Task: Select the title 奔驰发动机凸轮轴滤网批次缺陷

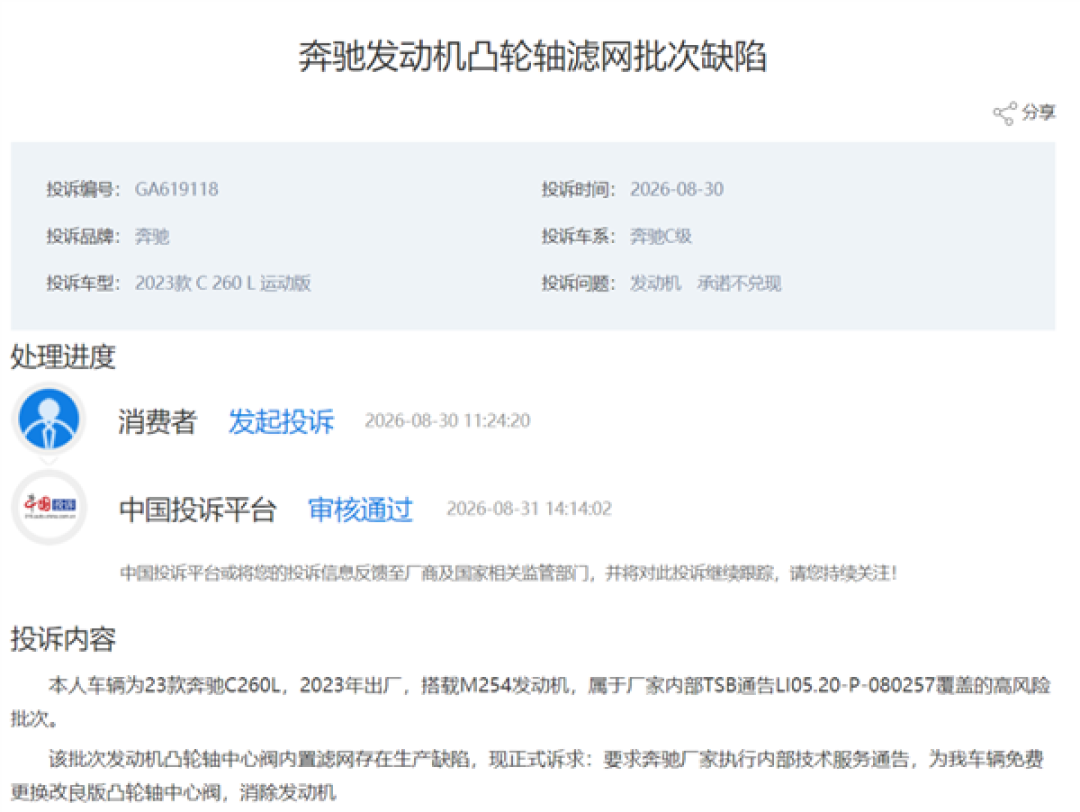Action: pos(532,56)
